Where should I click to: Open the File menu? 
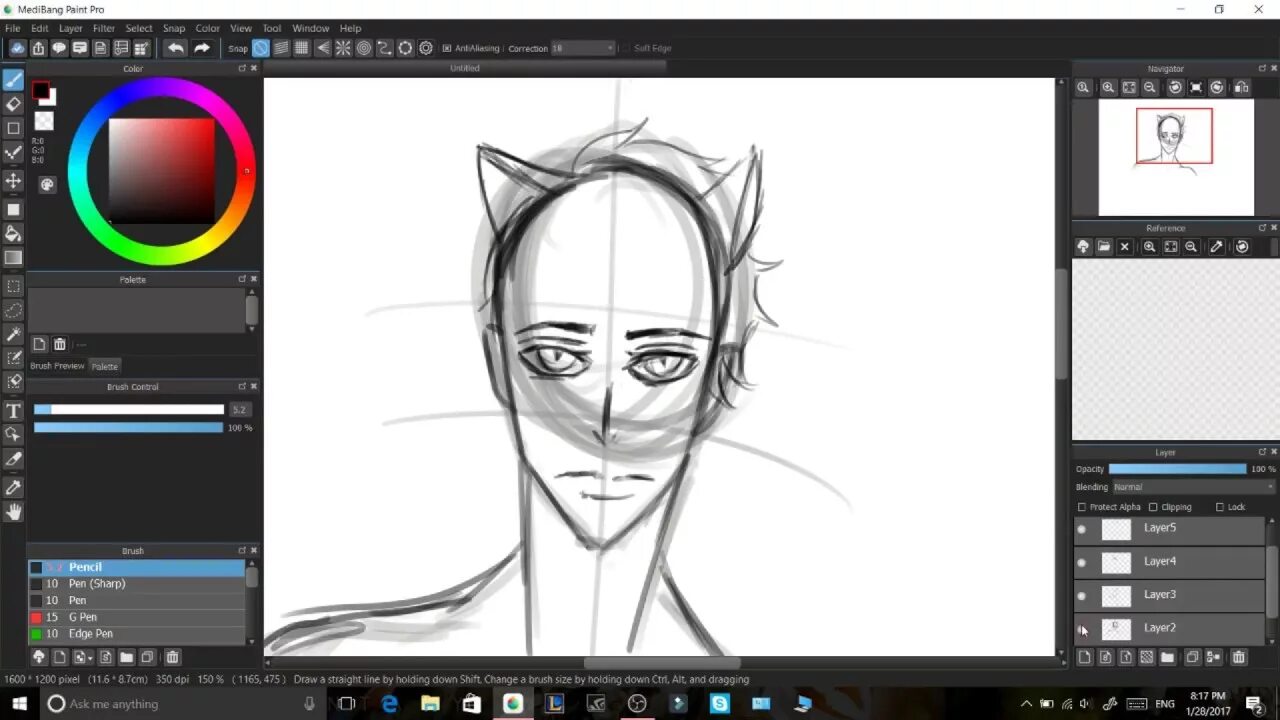pos(13,28)
